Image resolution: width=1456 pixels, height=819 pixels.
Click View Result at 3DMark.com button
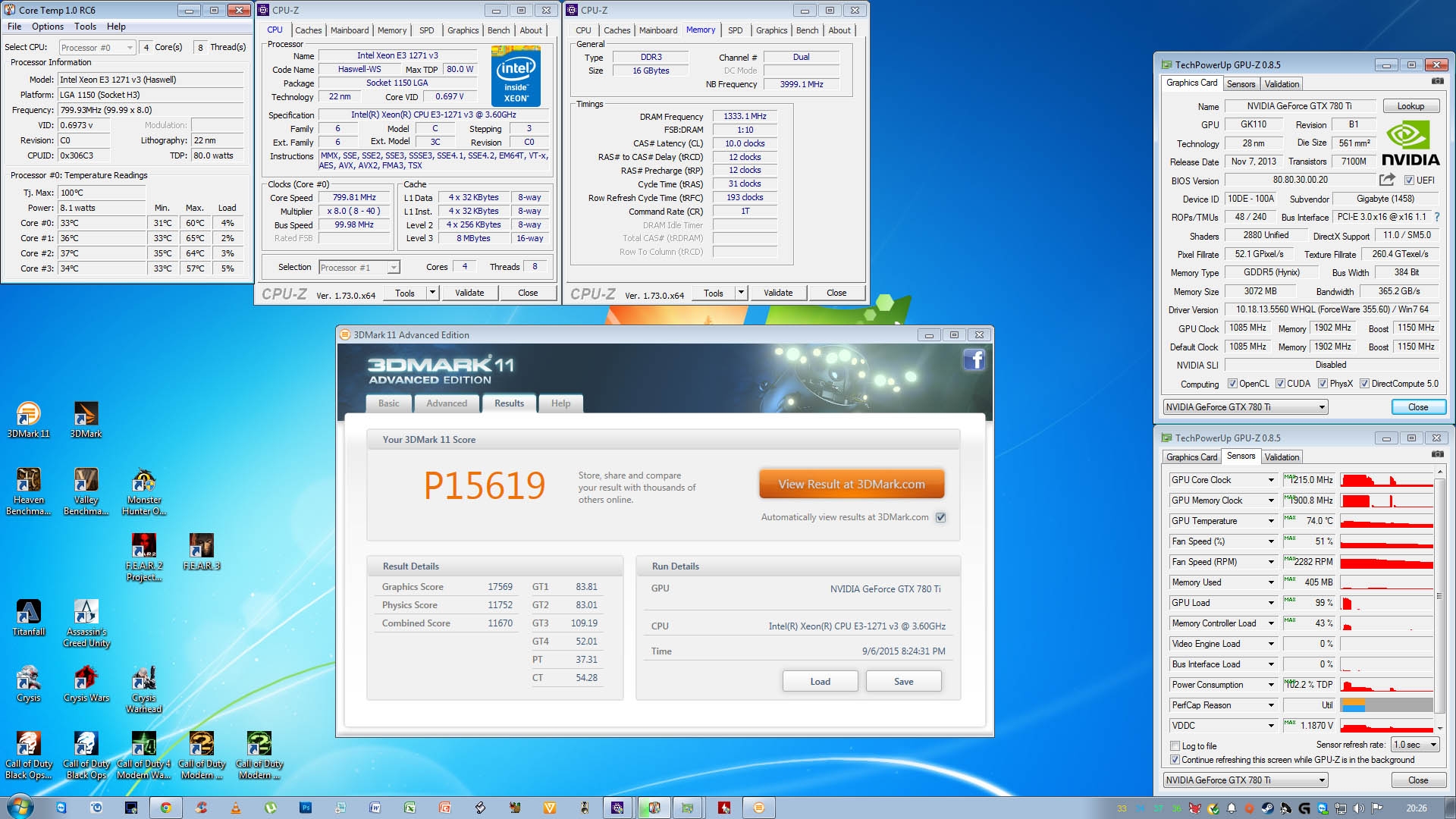(x=852, y=484)
